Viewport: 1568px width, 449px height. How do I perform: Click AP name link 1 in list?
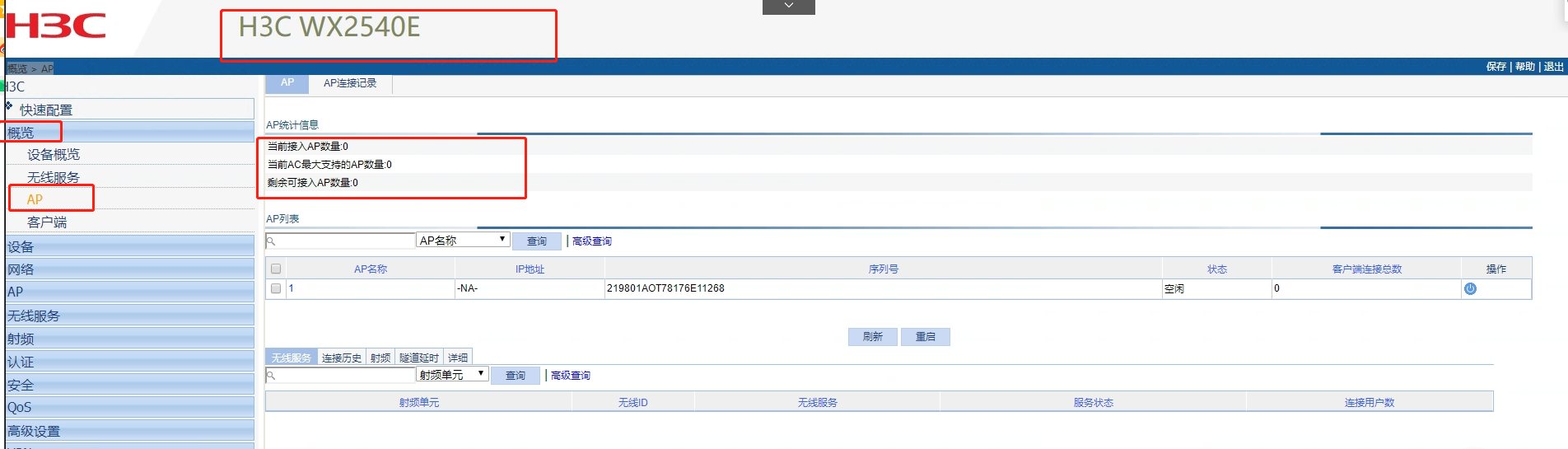pos(292,288)
